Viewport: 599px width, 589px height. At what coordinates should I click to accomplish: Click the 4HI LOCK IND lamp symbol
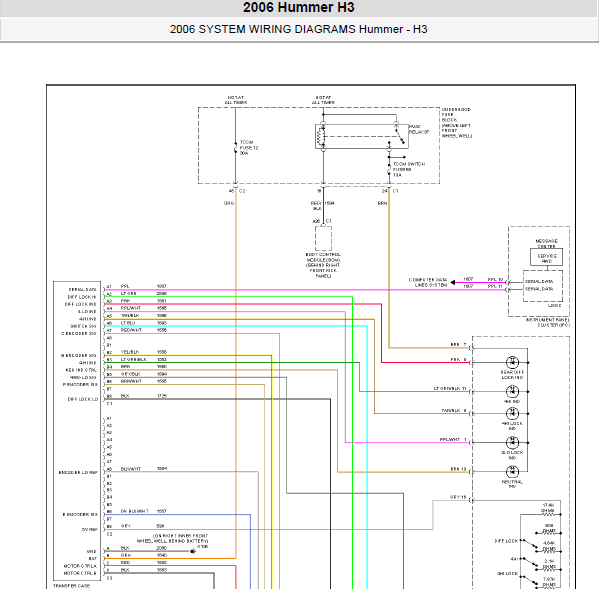tap(512, 413)
